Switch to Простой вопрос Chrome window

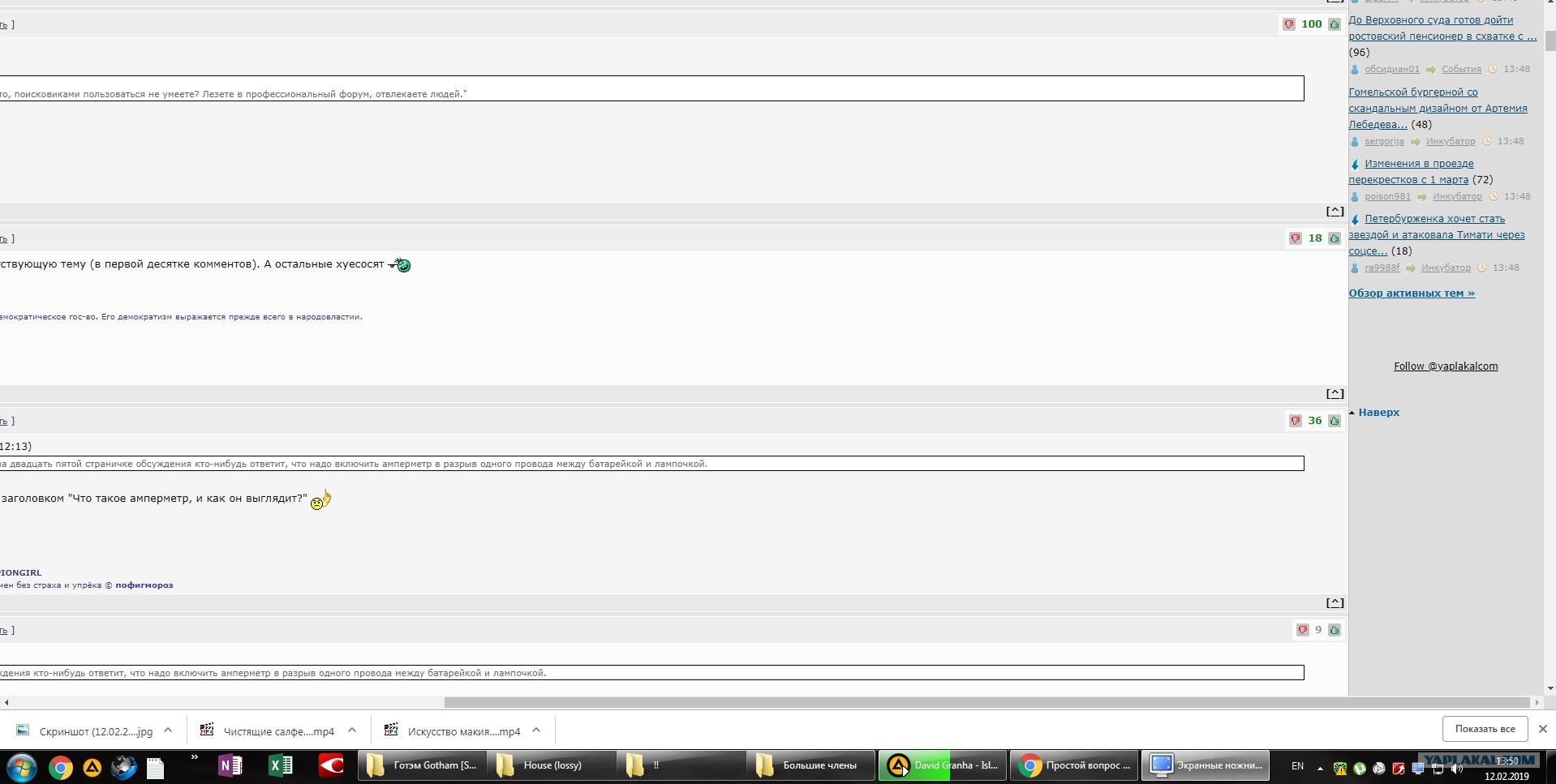point(1074,765)
